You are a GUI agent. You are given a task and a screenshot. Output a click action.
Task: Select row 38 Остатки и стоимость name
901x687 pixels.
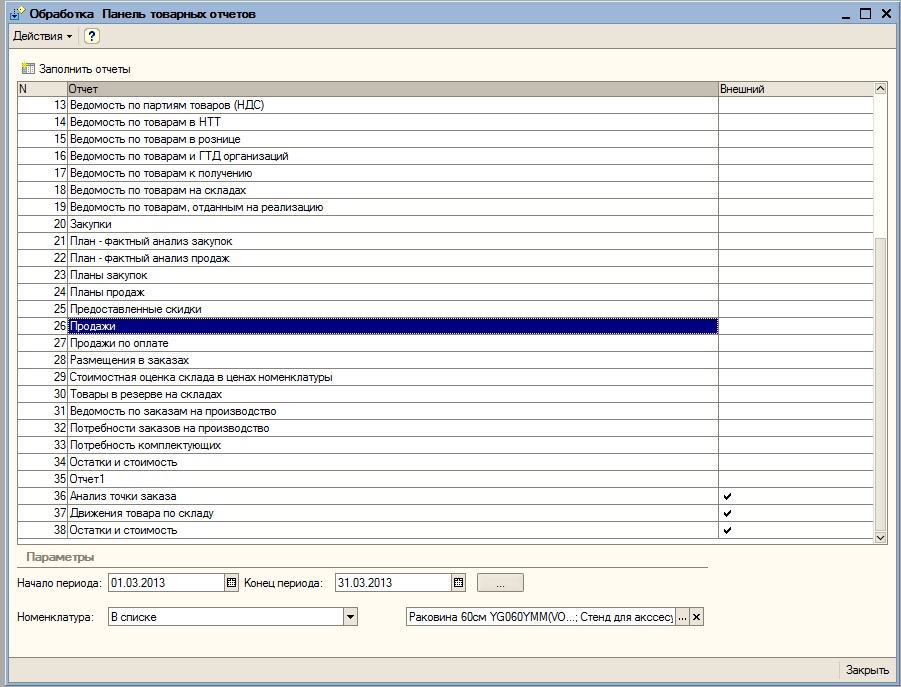click(393, 530)
